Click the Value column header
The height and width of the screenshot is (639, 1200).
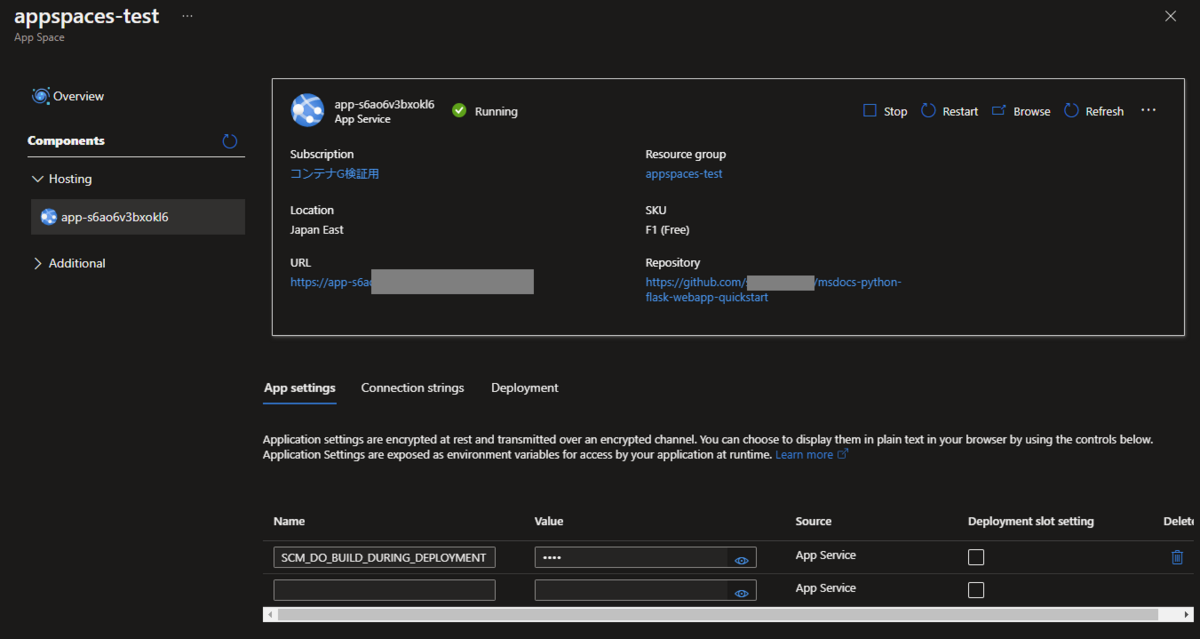(x=549, y=521)
